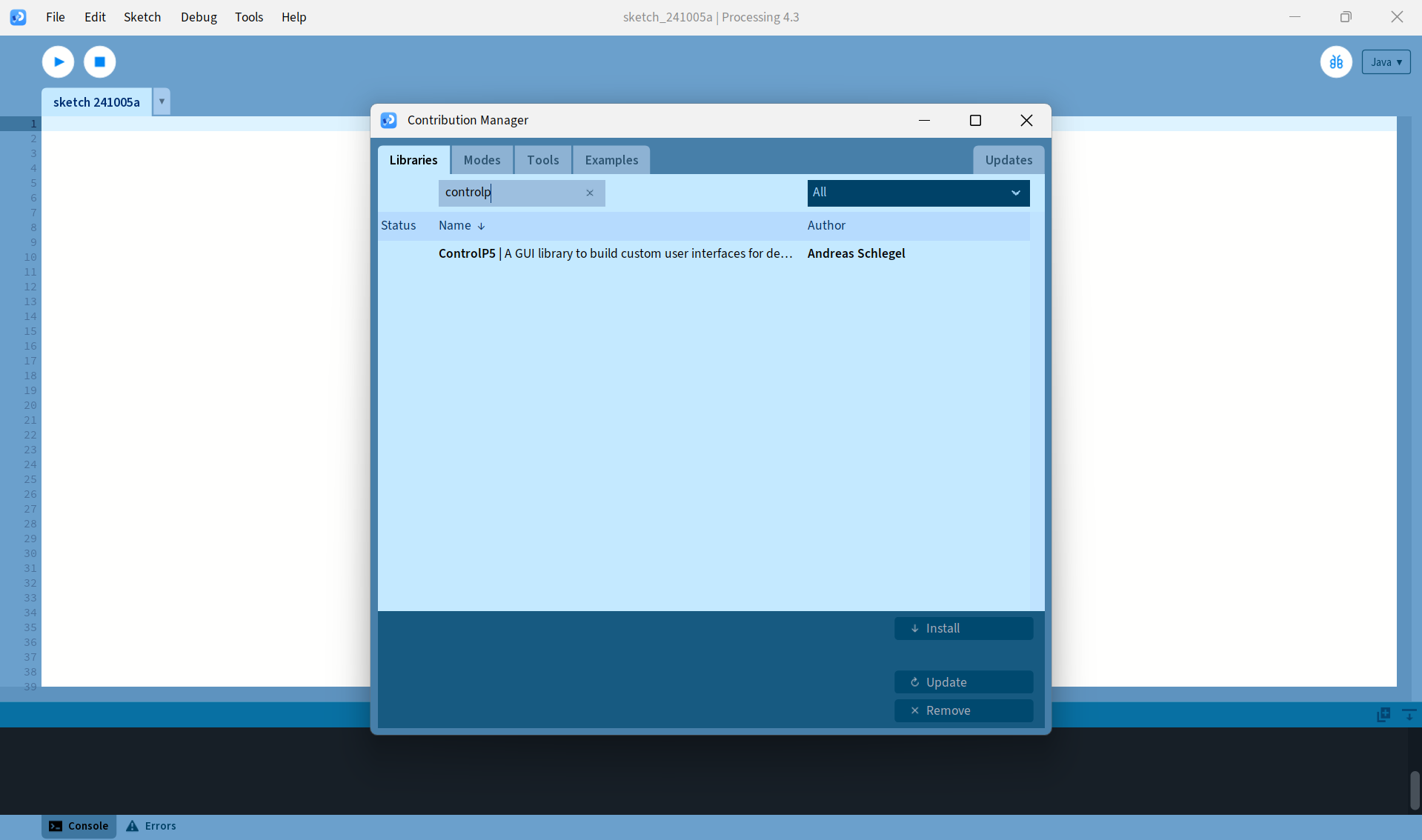The image size is (1422, 840).
Task: Click the Contribution Manager logo icon
Action: [x=388, y=120]
